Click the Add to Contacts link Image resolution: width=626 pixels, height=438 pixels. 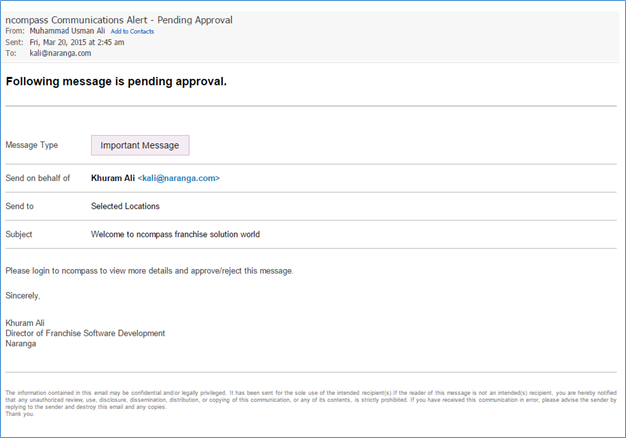(132, 32)
